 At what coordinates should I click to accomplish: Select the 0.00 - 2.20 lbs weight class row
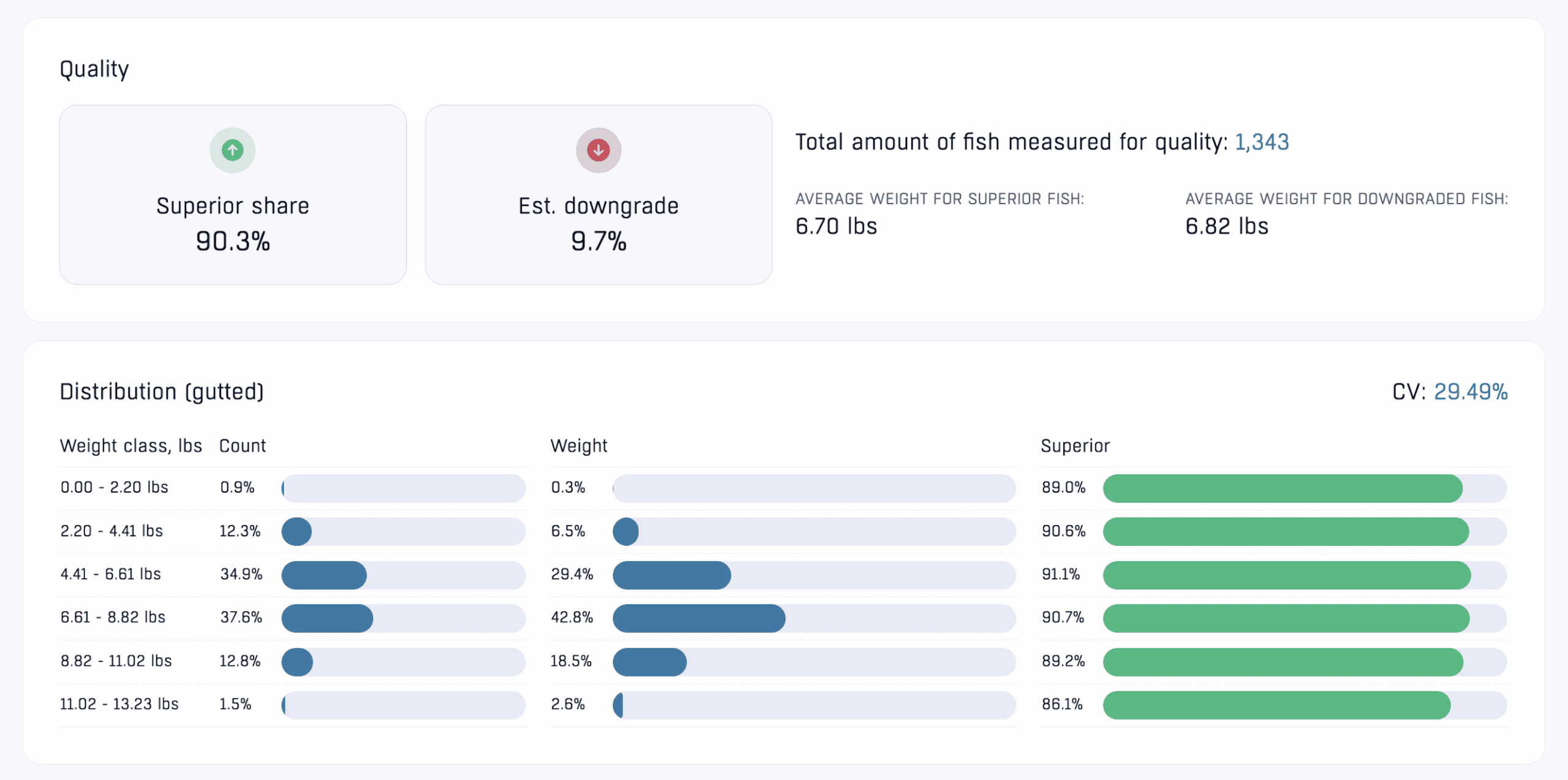coord(115,488)
